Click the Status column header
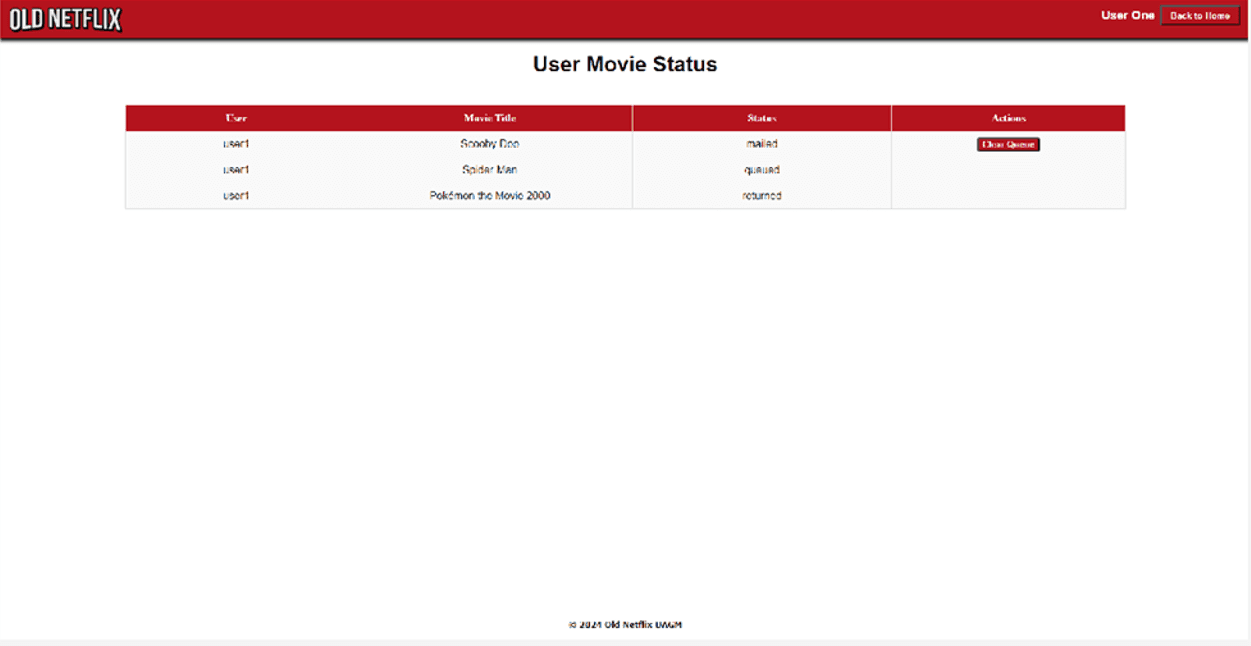The image size is (1251, 646). (762, 118)
